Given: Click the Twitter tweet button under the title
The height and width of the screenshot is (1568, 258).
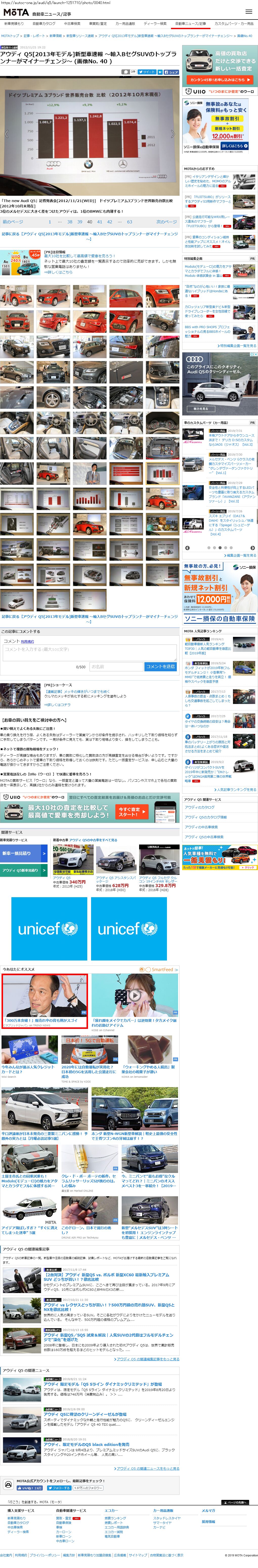Looking at the screenshot, I should pos(148,72).
